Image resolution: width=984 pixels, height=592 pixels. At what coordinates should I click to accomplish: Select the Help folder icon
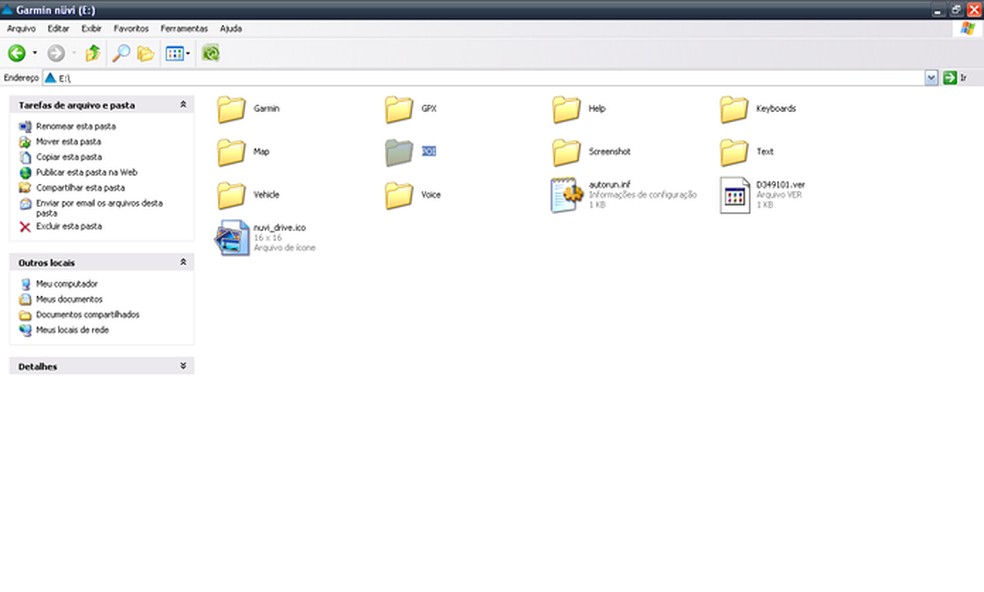tap(567, 109)
